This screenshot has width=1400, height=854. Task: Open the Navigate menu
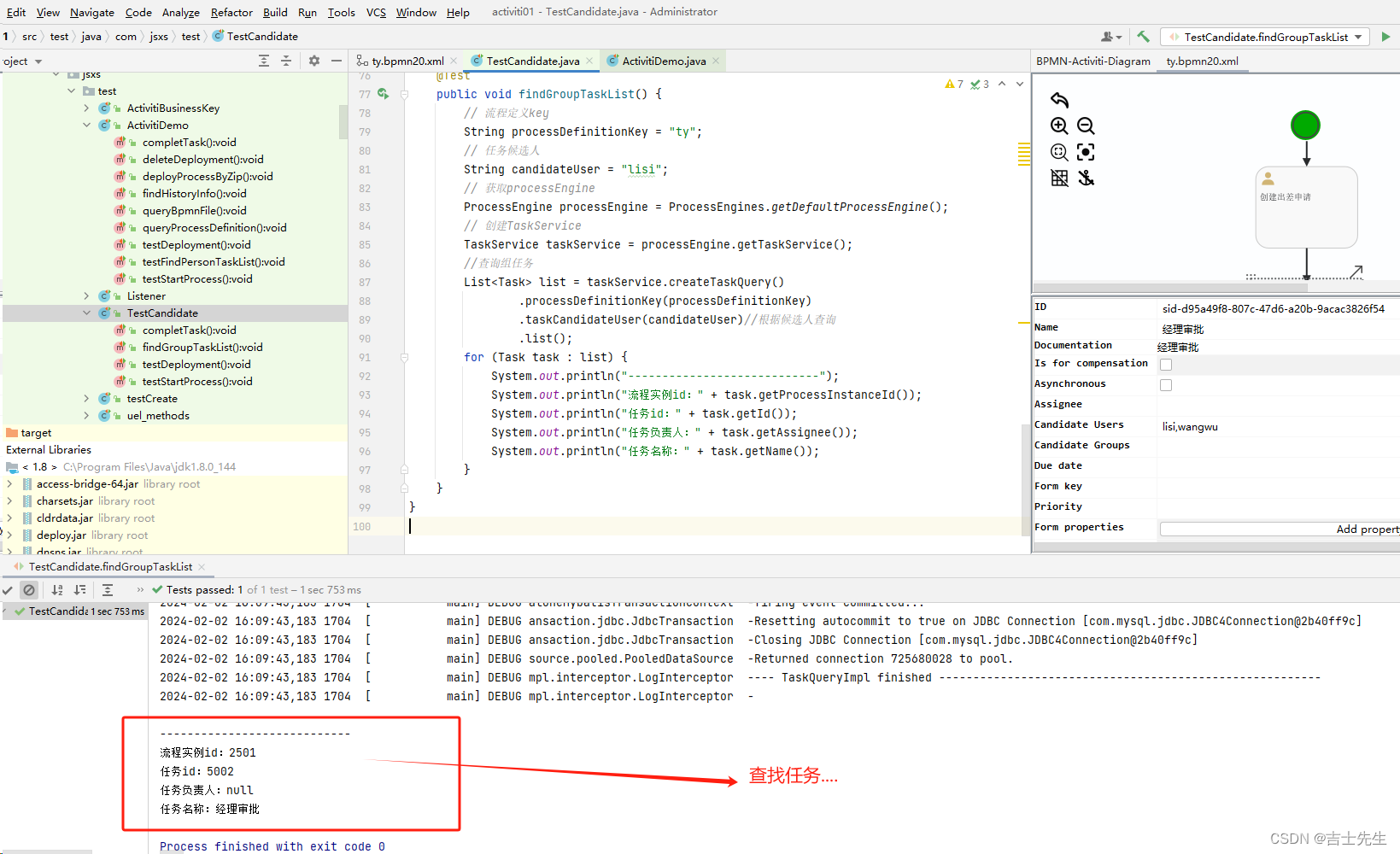click(92, 12)
